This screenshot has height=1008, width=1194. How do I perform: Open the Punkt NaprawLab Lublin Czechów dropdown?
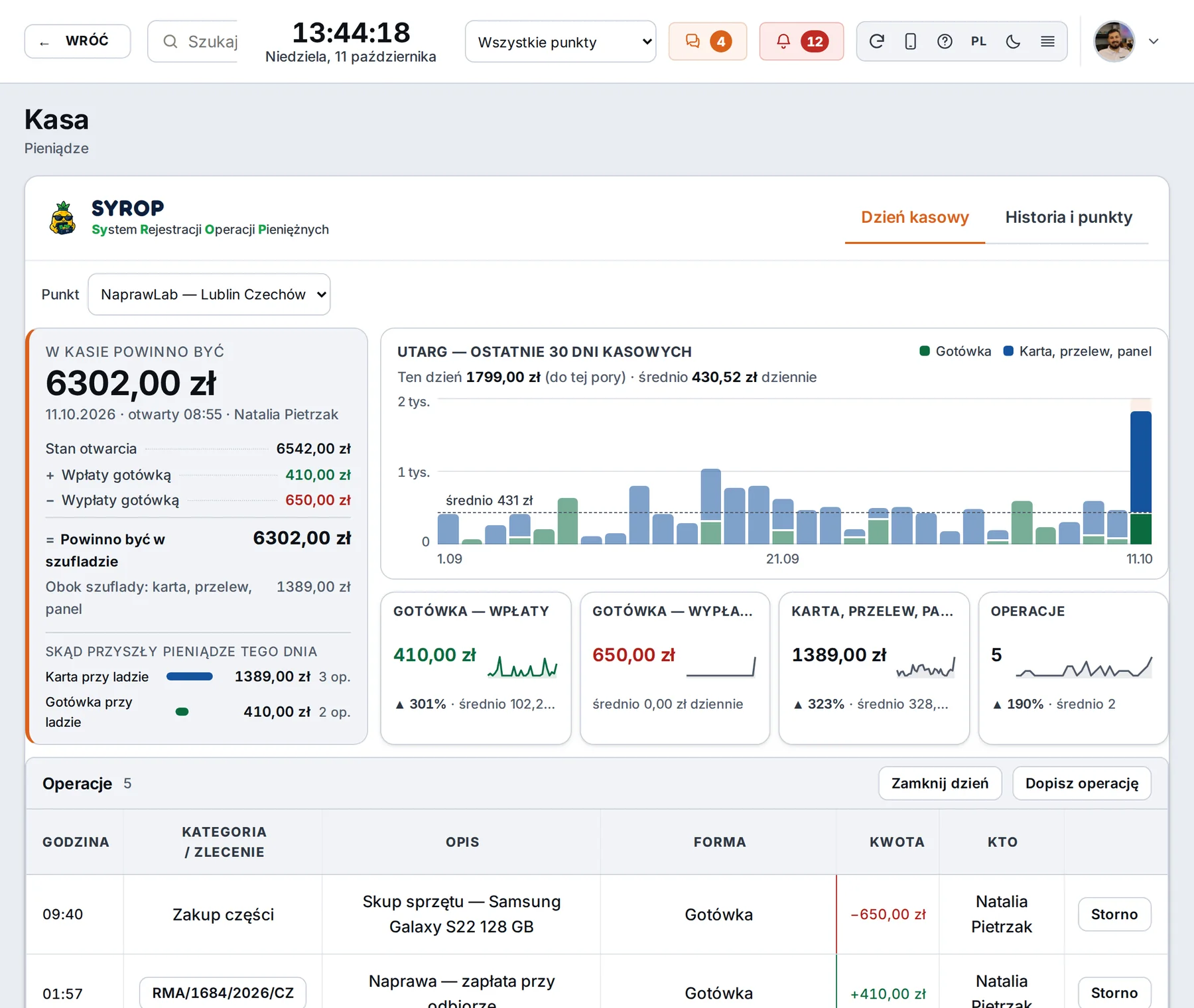pyautogui.click(x=209, y=294)
